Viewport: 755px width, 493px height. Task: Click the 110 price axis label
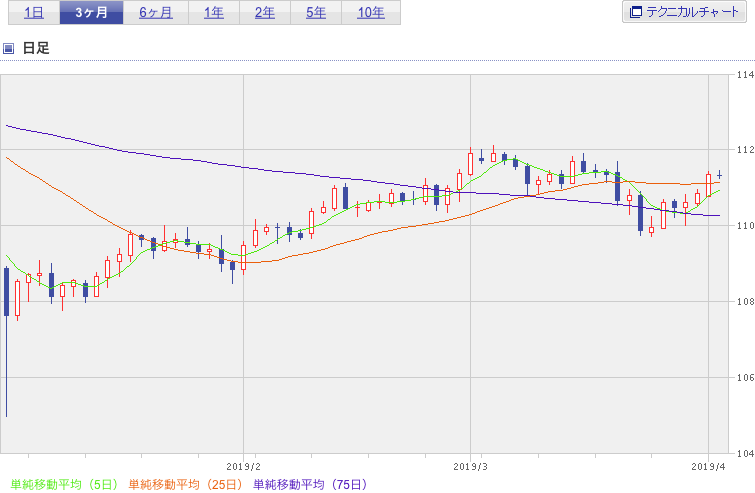click(746, 226)
